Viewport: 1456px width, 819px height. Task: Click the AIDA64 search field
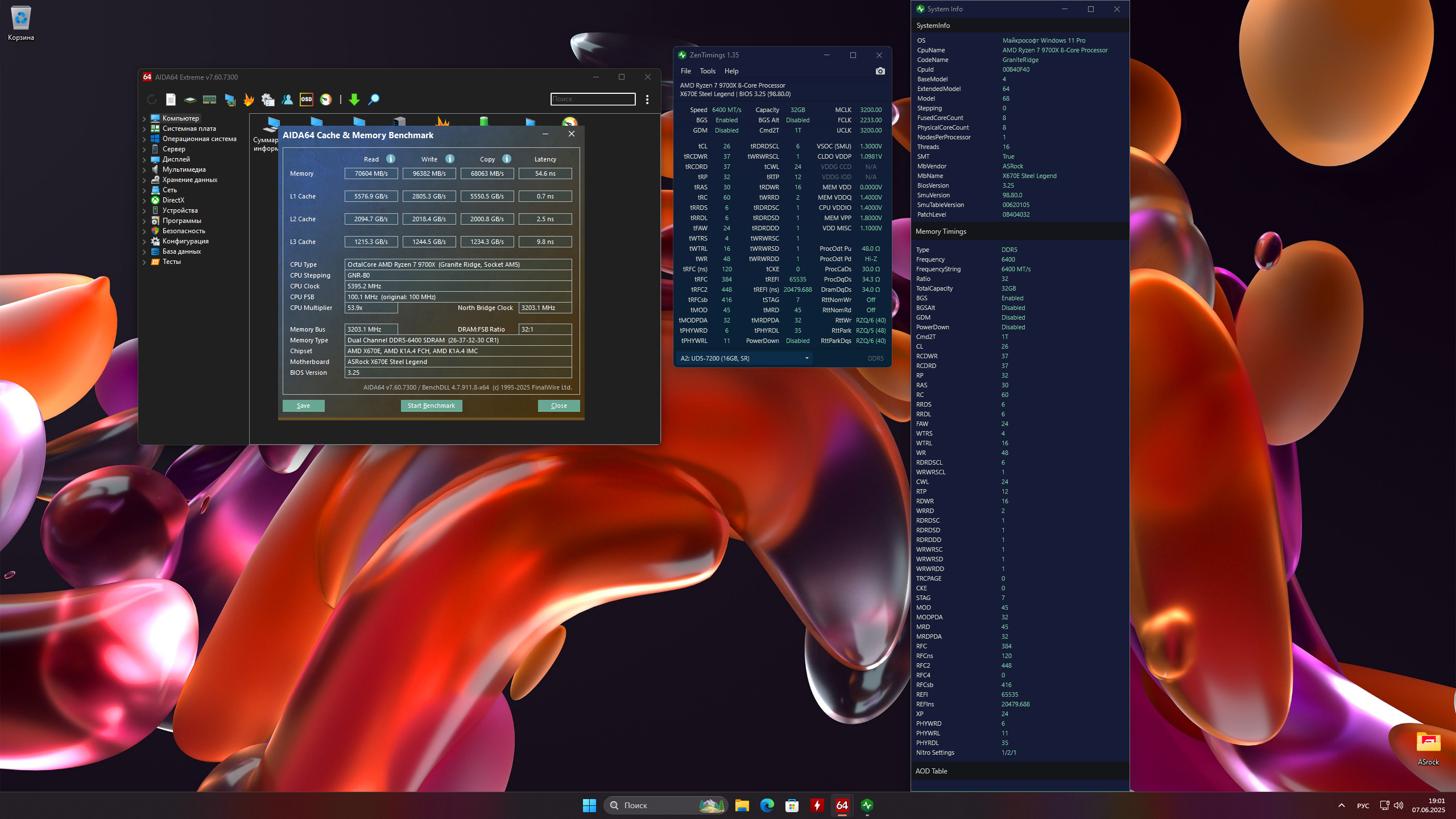(x=593, y=99)
